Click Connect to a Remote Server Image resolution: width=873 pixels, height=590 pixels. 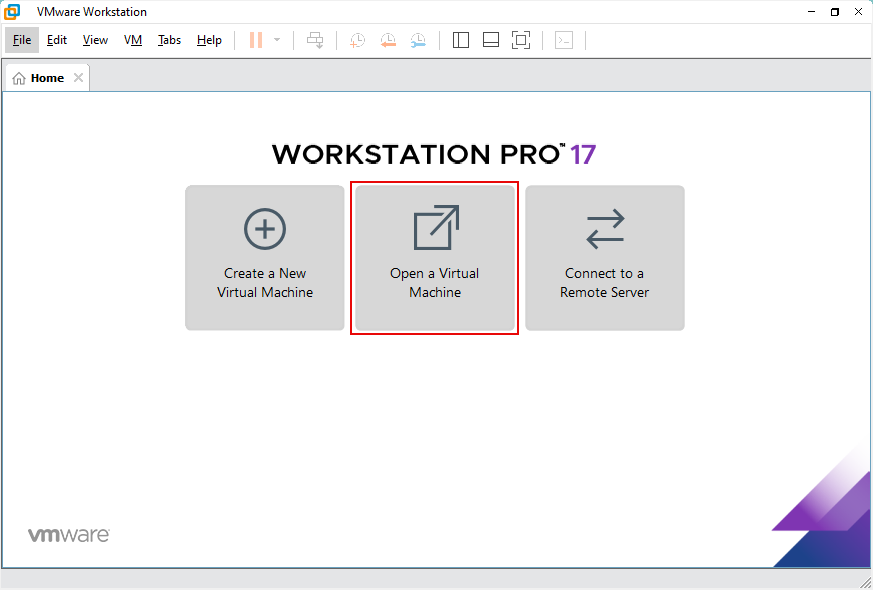coord(604,257)
